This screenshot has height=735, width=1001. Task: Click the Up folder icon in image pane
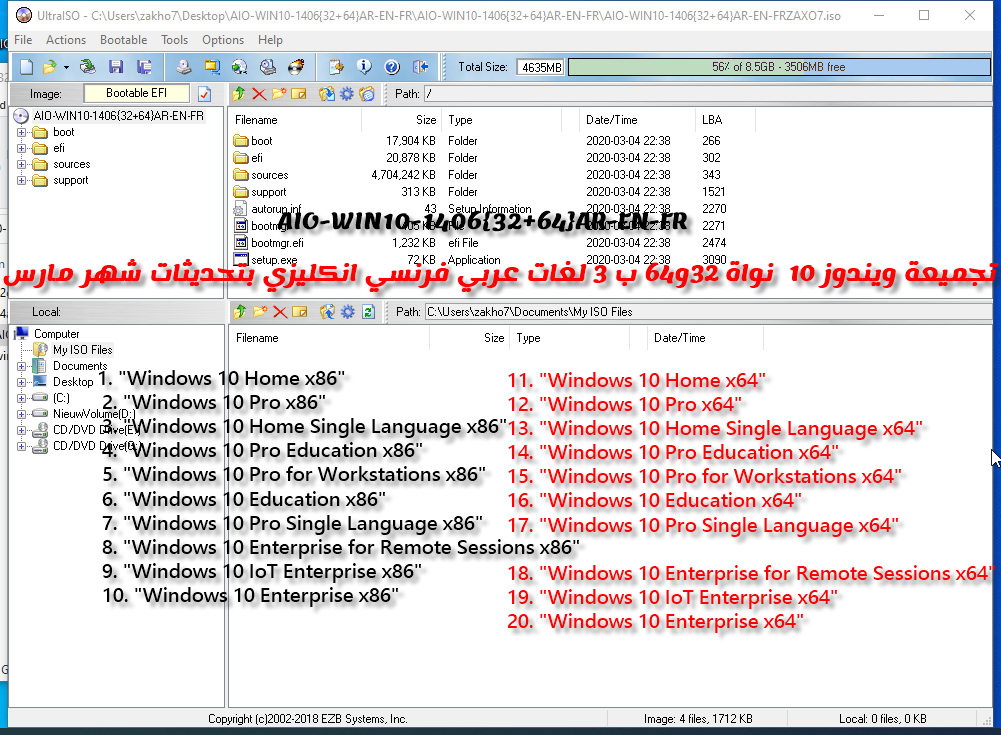[x=239, y=94]
